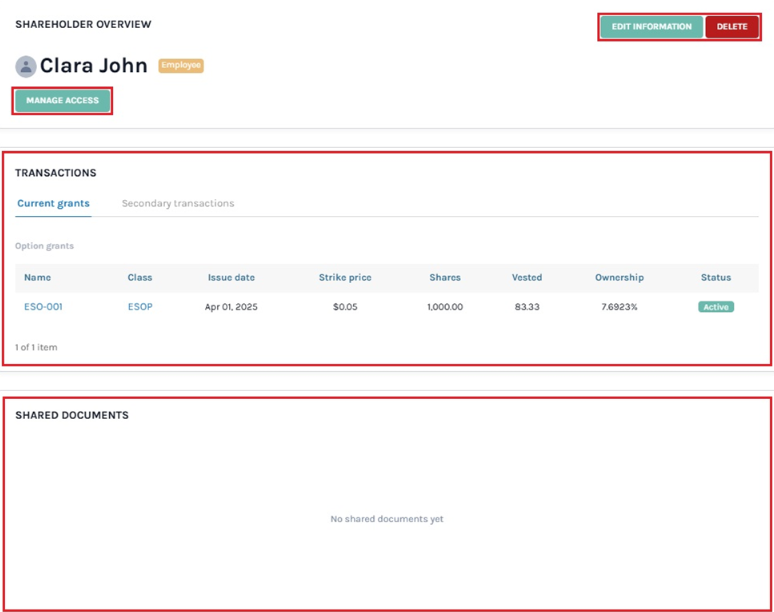Click the red Delete button
The height and width of the screenshot is (612, 774).
[x=732, y=27]
